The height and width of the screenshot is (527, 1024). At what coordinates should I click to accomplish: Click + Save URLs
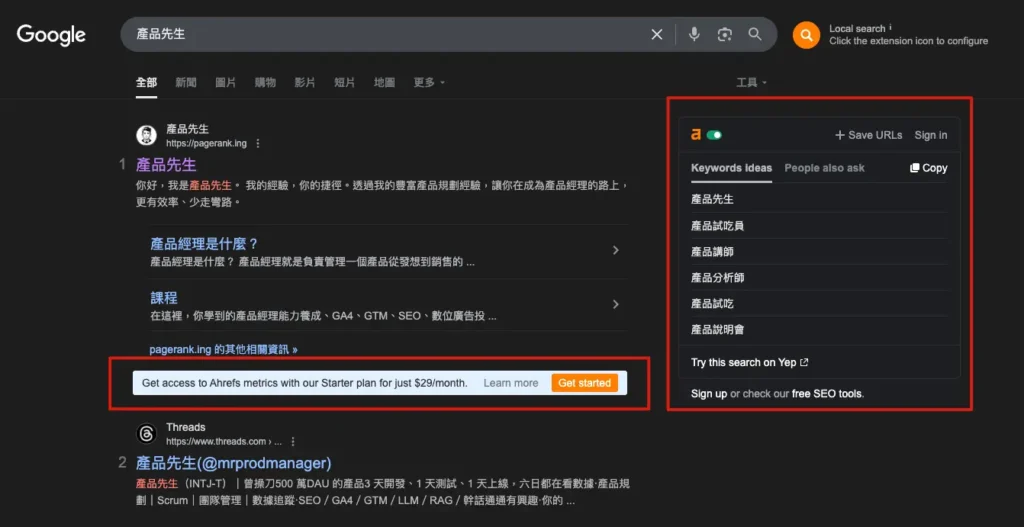(869, 135)
